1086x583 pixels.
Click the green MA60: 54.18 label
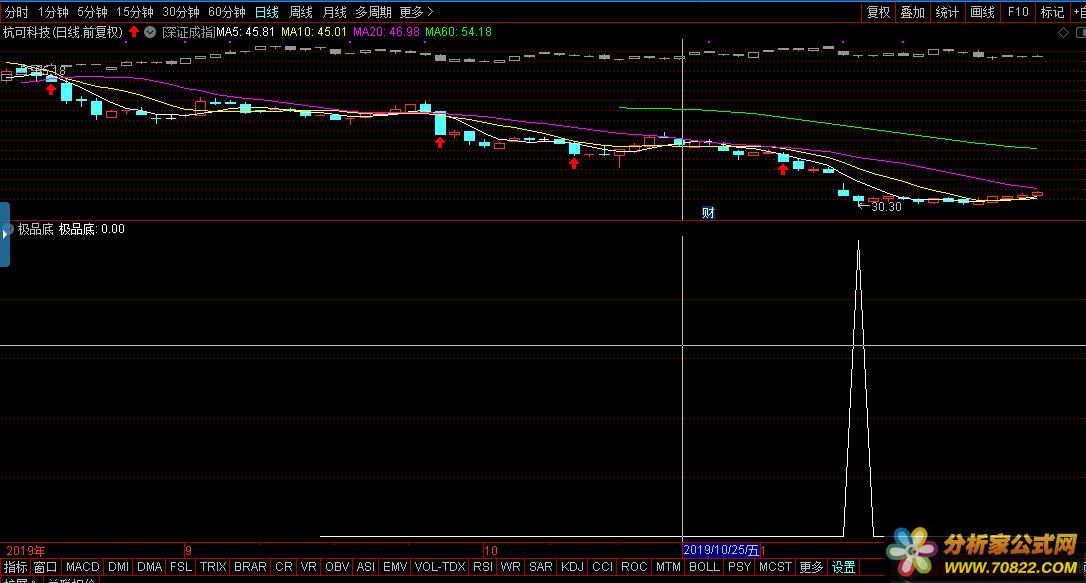tap(459, 32)
